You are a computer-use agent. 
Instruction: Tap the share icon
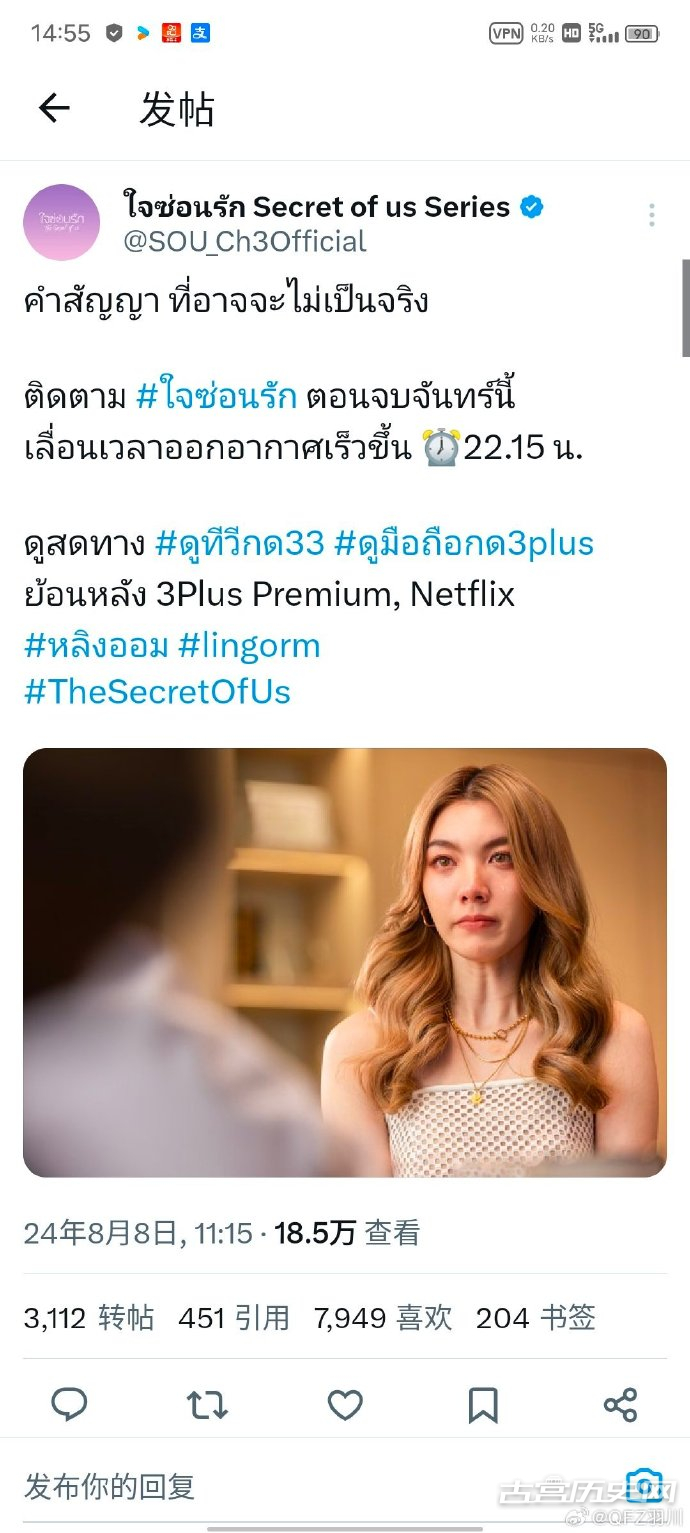[x=621, y=1405]
